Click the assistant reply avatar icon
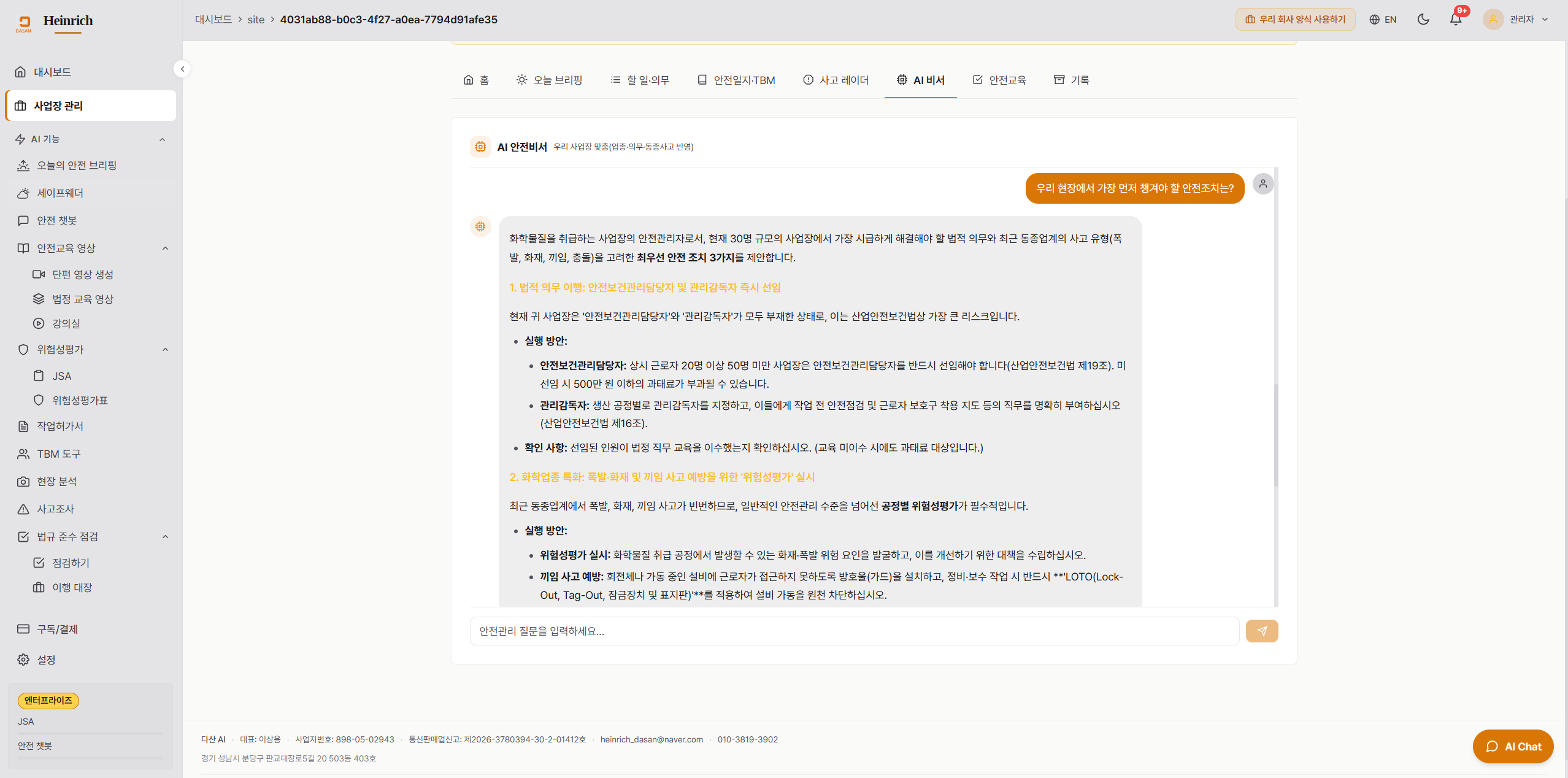The width and height of the screenshot is (1568, 778). pyautogui.click(x=480, y=226)
